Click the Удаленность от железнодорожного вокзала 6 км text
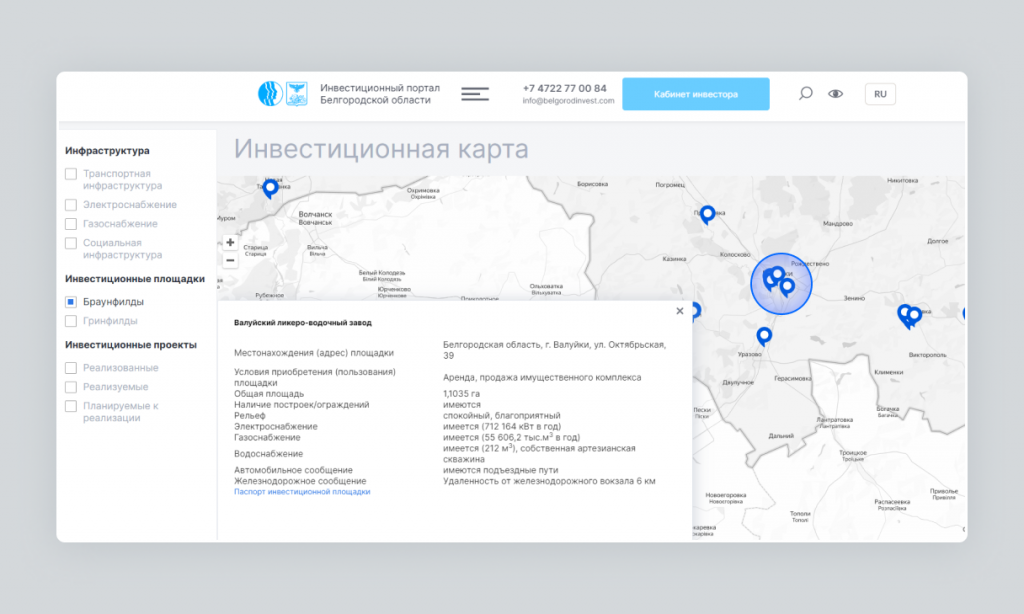This screenshot has width=1024, height=614. (x=549, y=481)
